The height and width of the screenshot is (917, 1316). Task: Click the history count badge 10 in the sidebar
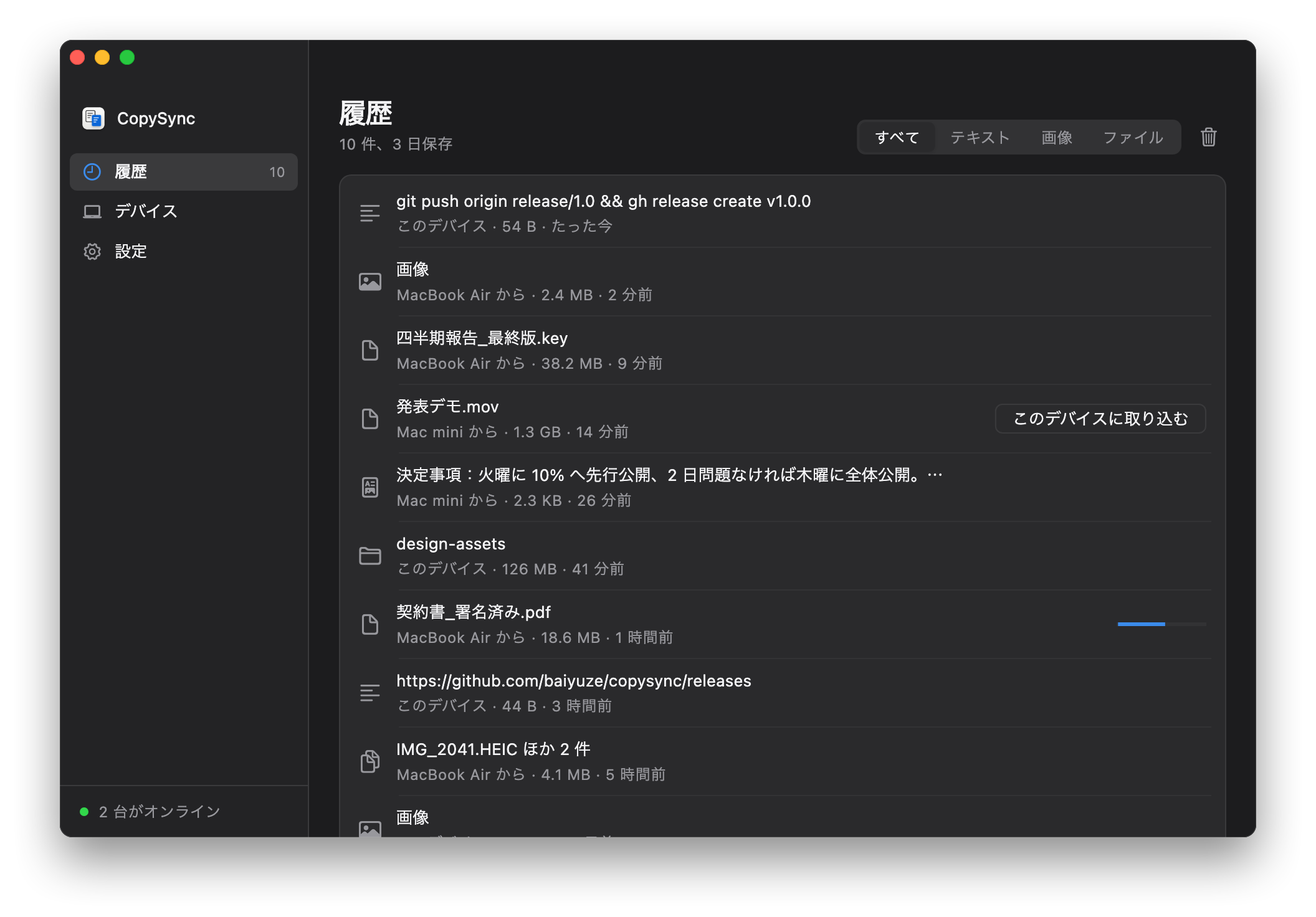(x=277, y=173)
